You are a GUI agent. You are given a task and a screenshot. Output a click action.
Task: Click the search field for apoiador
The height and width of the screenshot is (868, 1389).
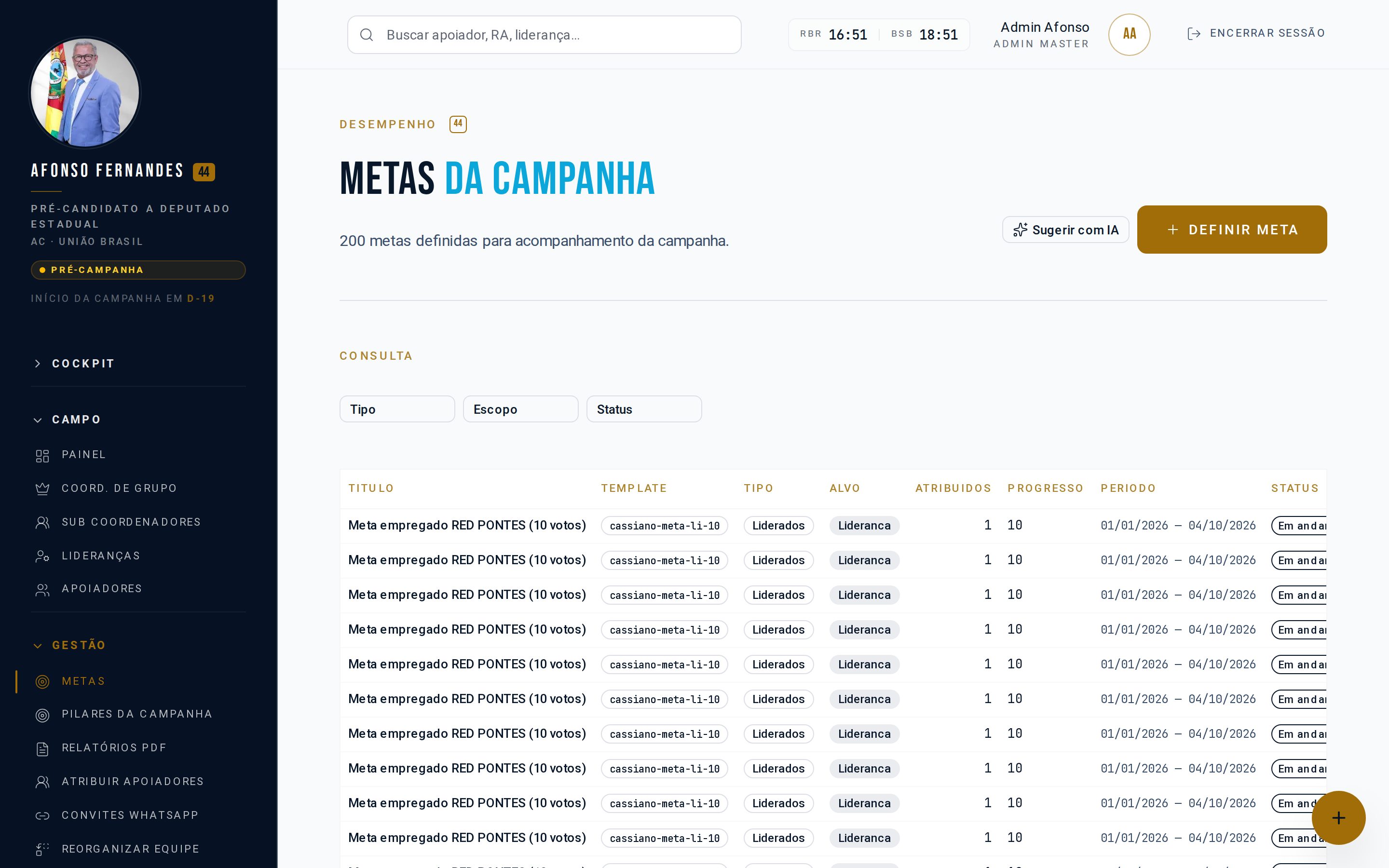click(x=544, y=35)
